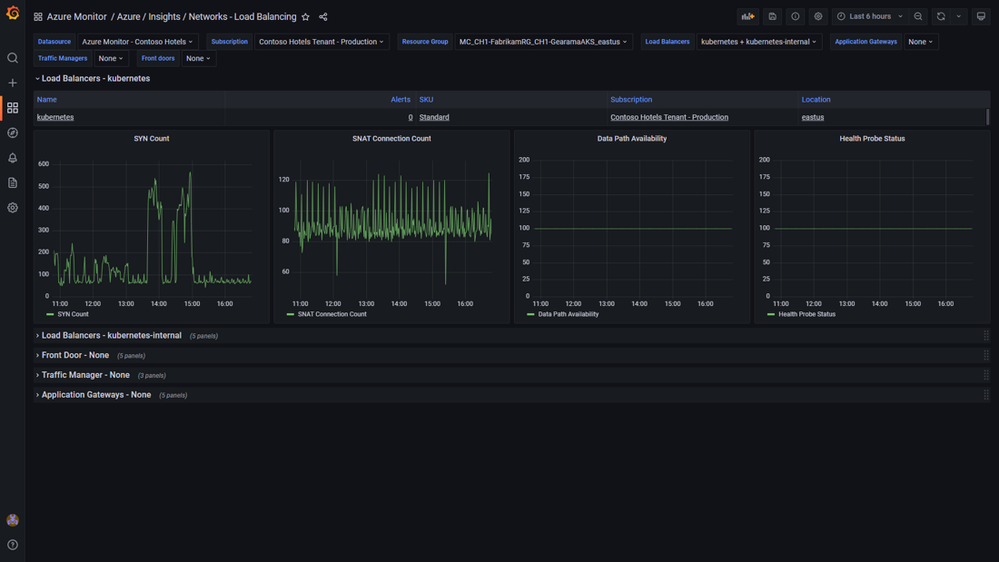Refresh the dashboard
This screenshot has height=562, width=999.
click(941, 17)
